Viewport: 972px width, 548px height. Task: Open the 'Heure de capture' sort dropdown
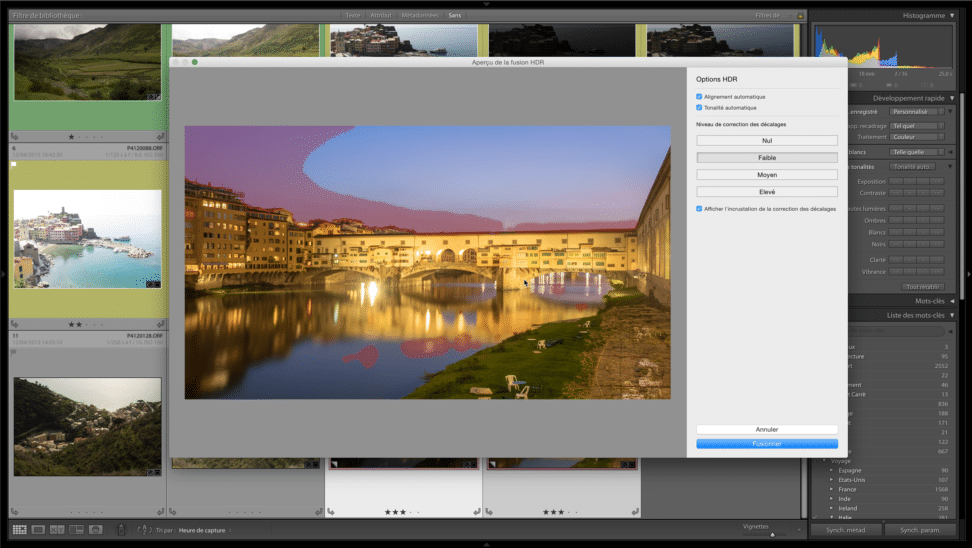click(x=205, y=530)
